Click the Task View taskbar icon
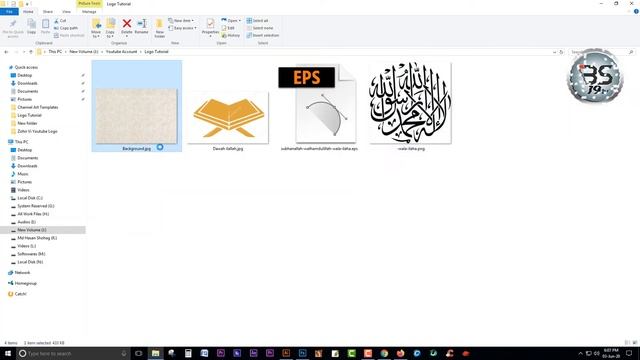Image resolution: width=640 pixels, height=360 pixels. point(138,353)
